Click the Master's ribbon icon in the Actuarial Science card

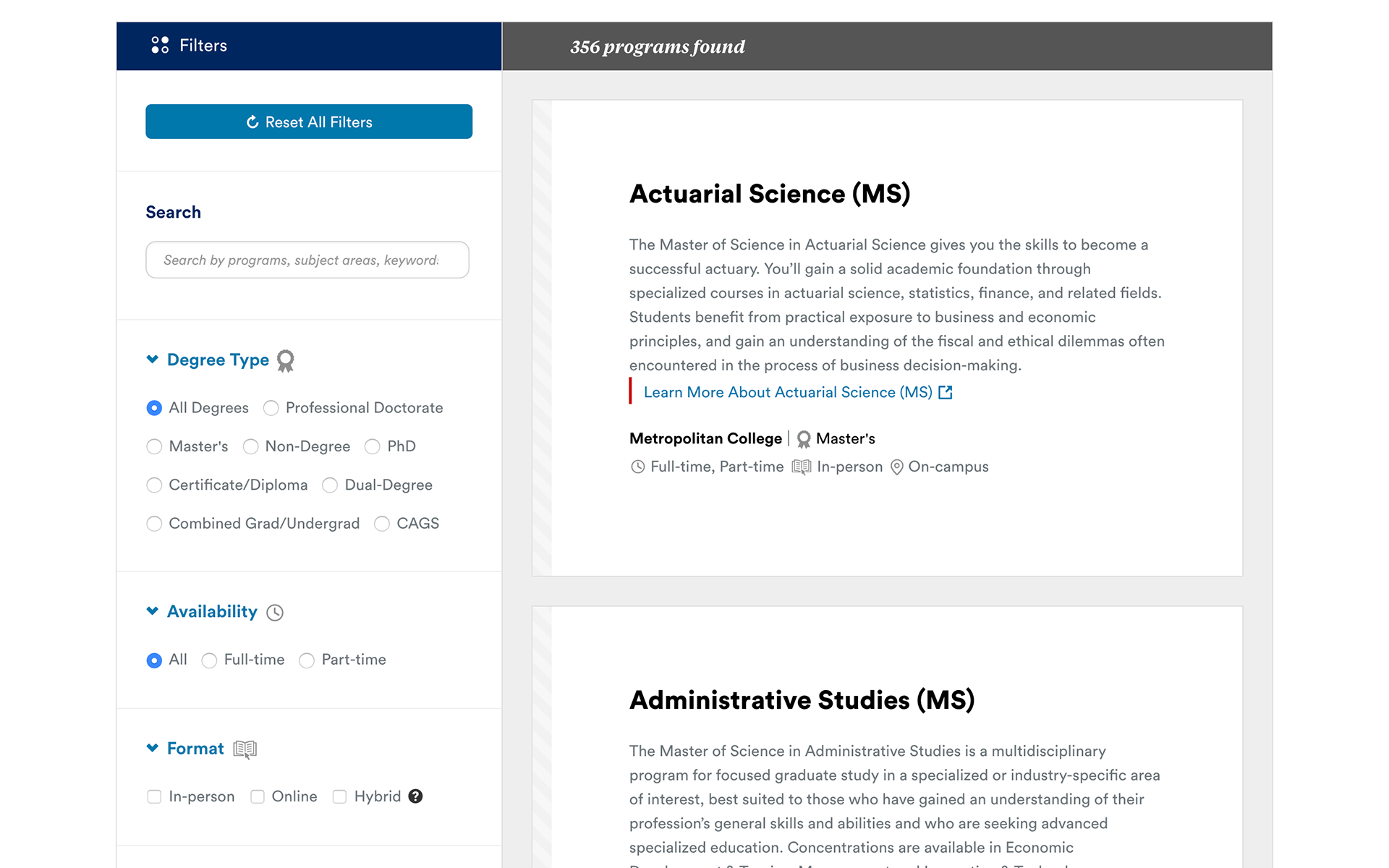tap(804, 439)
